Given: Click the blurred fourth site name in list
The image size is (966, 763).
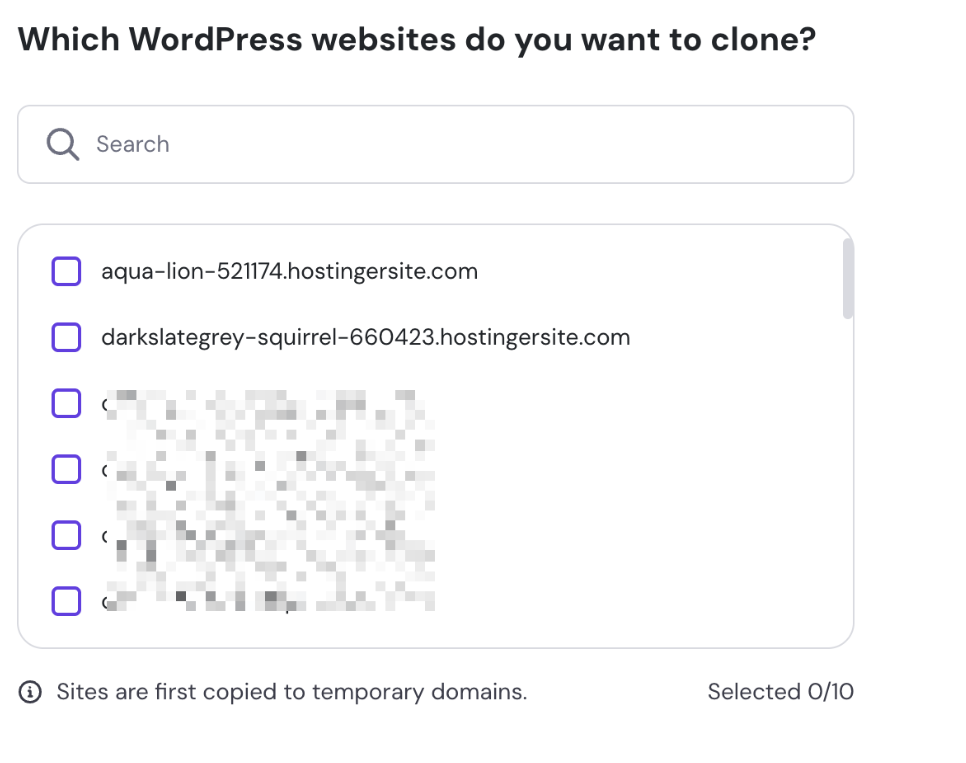Looking at the screenshot, I should click(x=268, y=469).
